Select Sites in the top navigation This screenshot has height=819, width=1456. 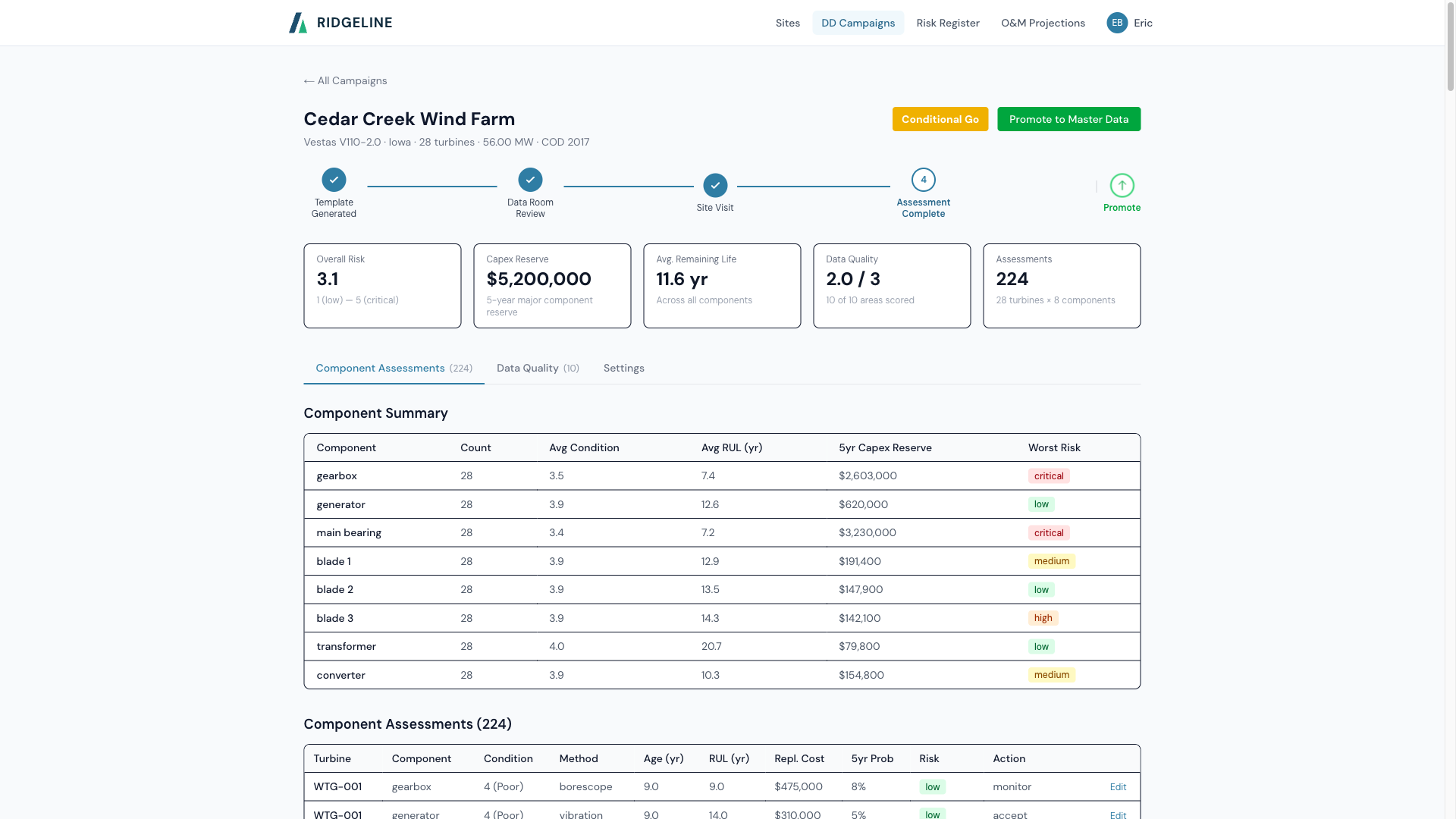[x=787, y=23]
